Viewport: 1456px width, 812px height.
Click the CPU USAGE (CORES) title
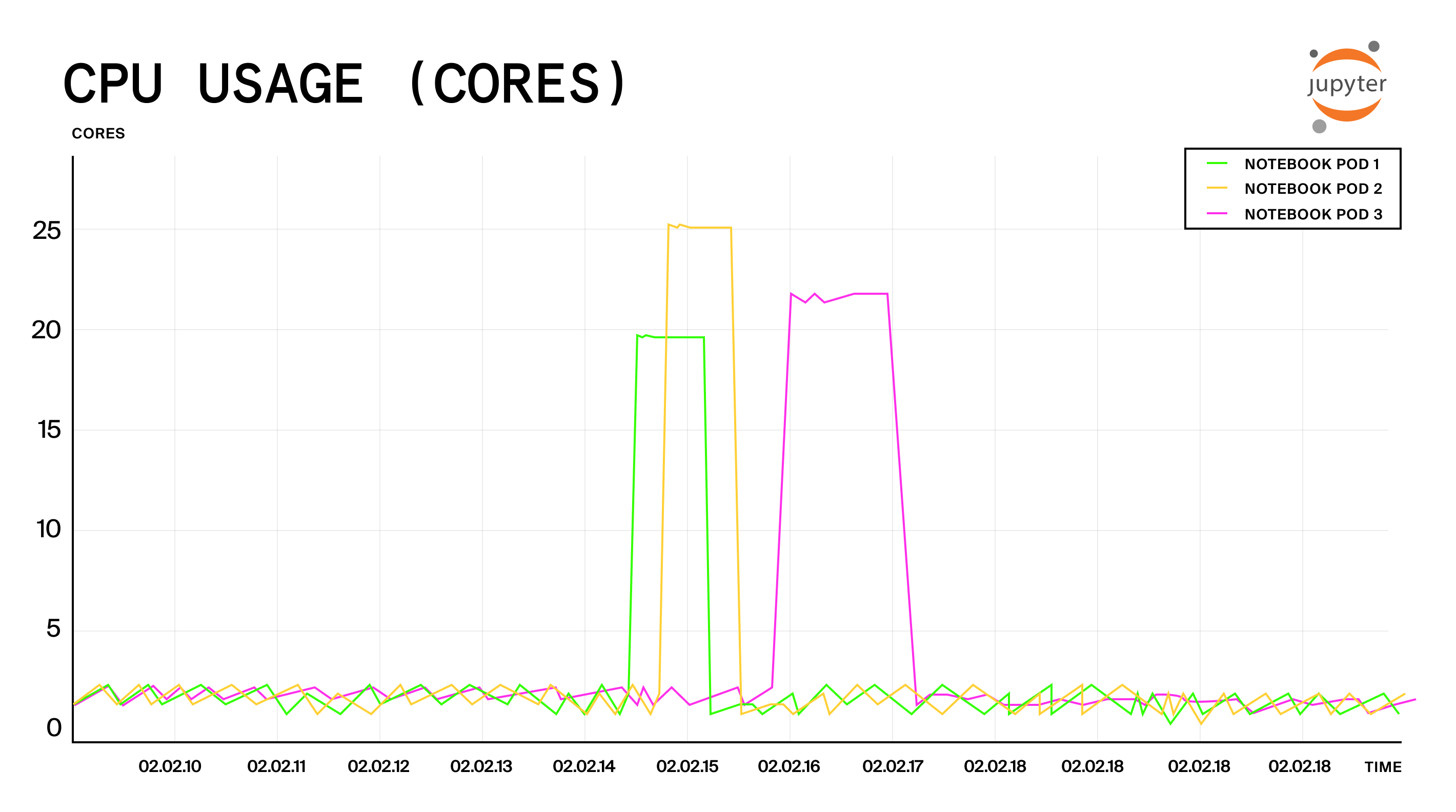click(345, 84)
